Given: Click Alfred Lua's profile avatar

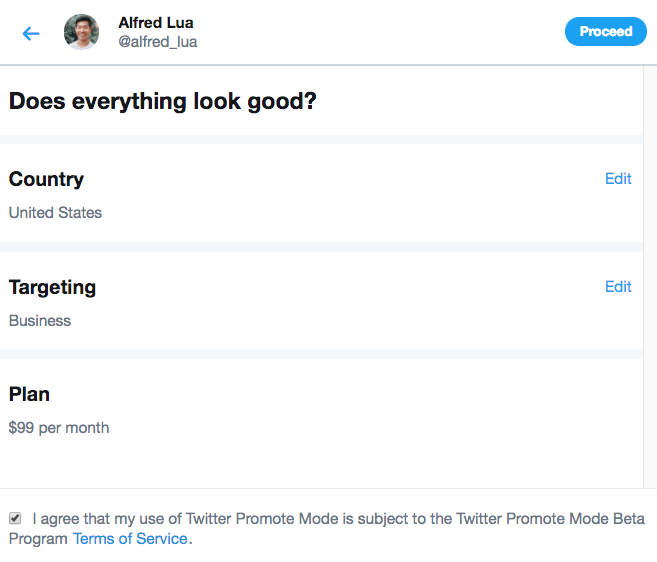Looking at the screenshot, I should click(81, 32).
